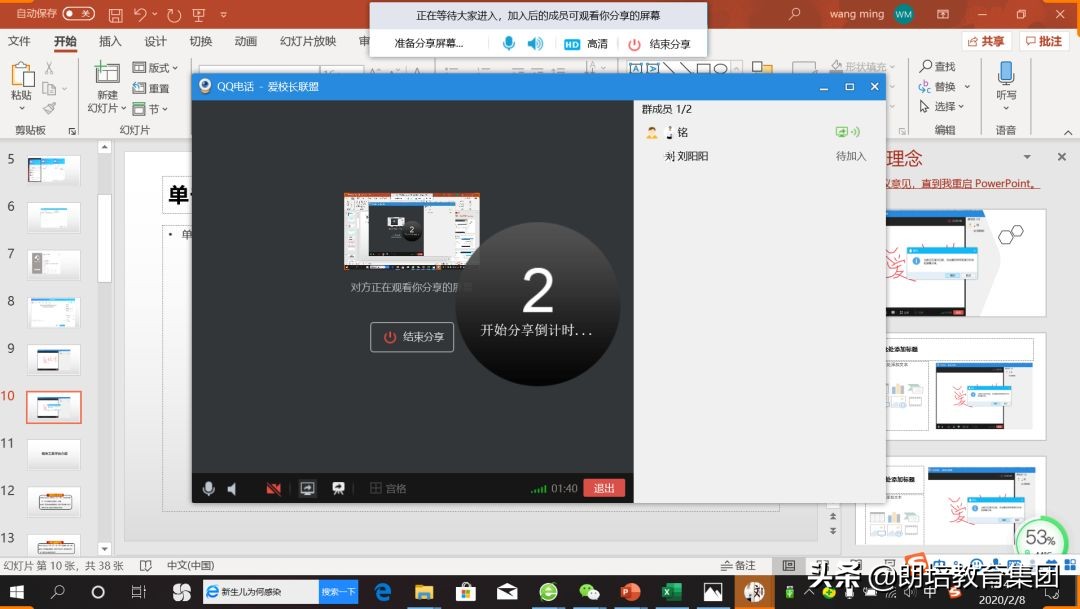Select the speaker icon in call controls
This screenshot has width=1080, height=609.
click(232, 488)
